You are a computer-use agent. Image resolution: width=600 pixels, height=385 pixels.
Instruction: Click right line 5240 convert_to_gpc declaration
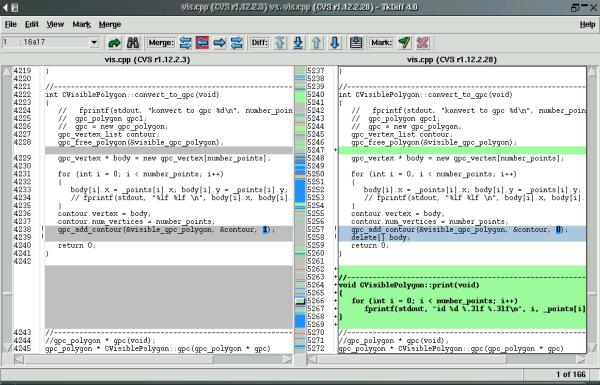[426, 95]
